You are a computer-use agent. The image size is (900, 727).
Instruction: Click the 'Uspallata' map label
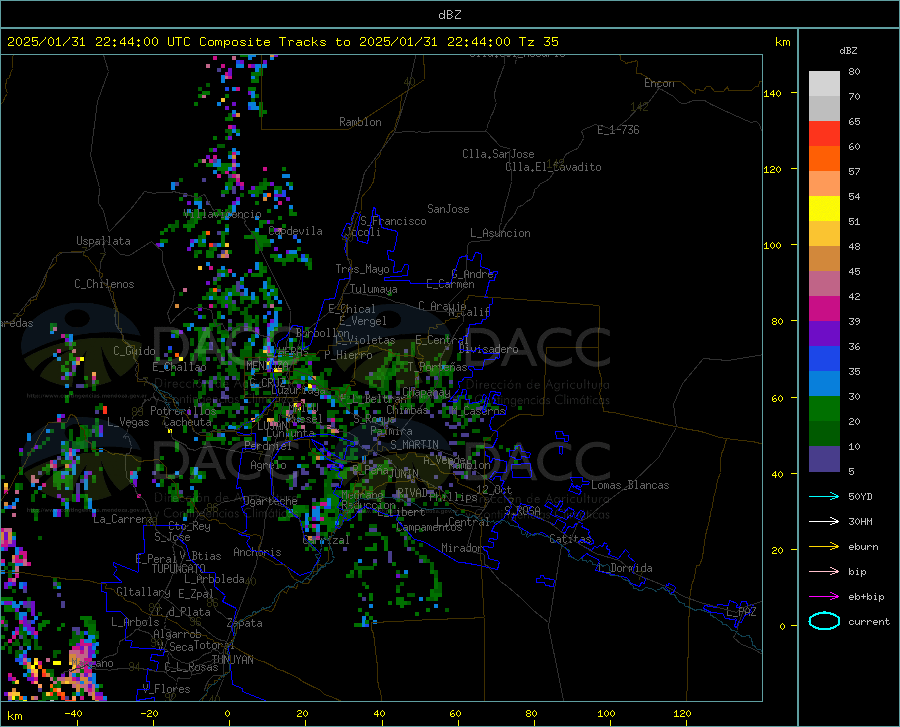click(103, 241)
